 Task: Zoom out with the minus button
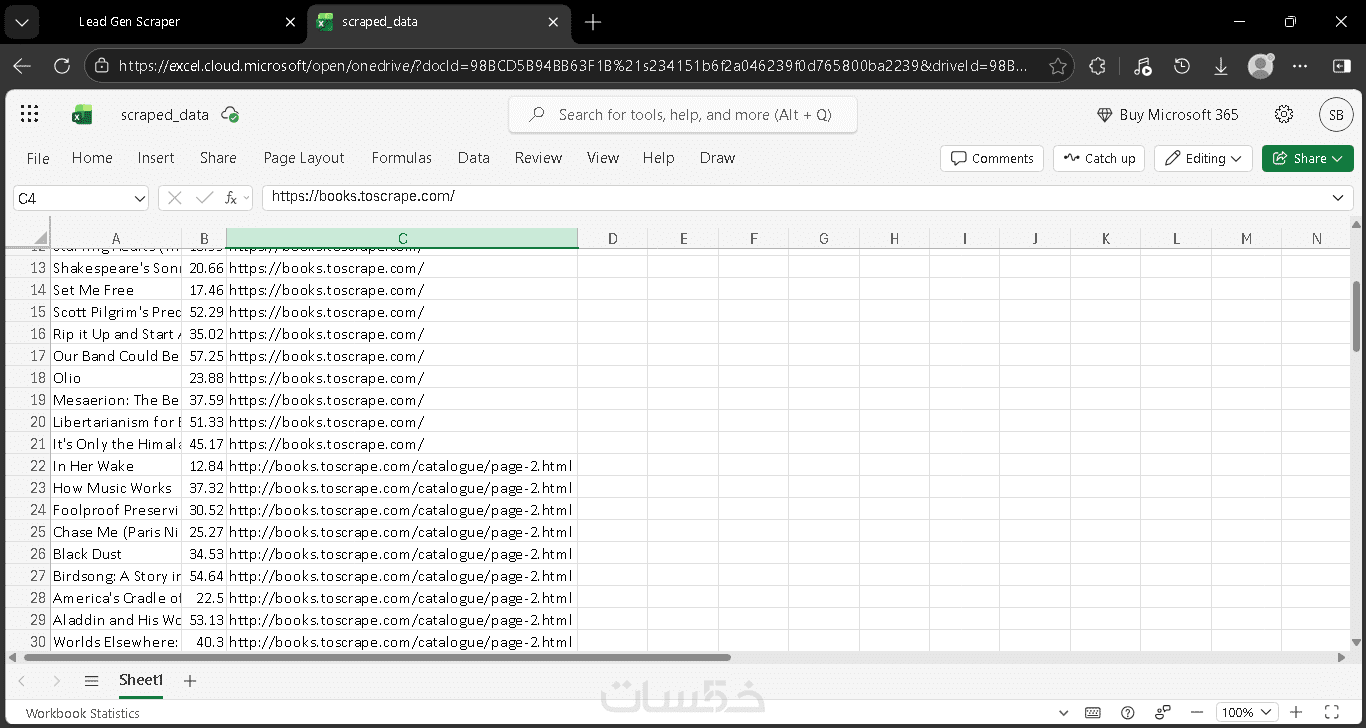click(1197, 713)
